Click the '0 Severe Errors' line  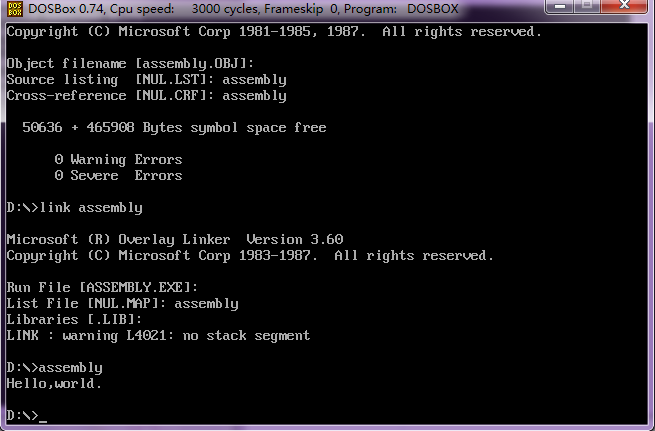click(x=118, y=175)
